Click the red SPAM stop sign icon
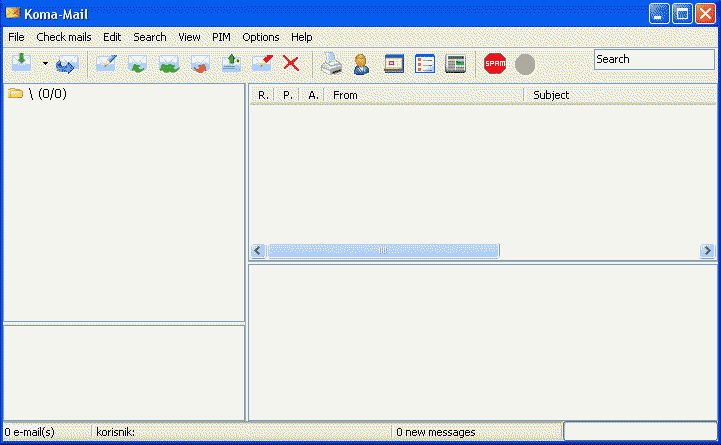The width and height of the screenshot is (721, 445). [x=494, y=64]
